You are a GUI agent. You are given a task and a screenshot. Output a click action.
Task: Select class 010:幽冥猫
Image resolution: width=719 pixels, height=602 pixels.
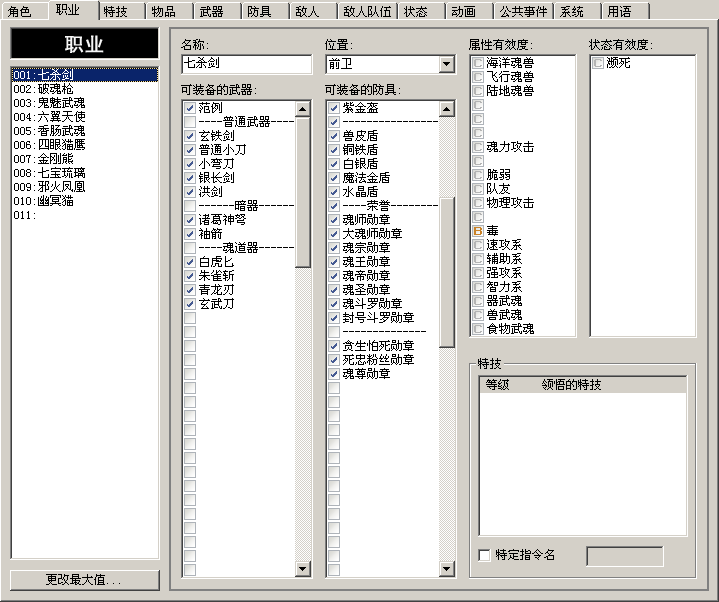[85, 201]
